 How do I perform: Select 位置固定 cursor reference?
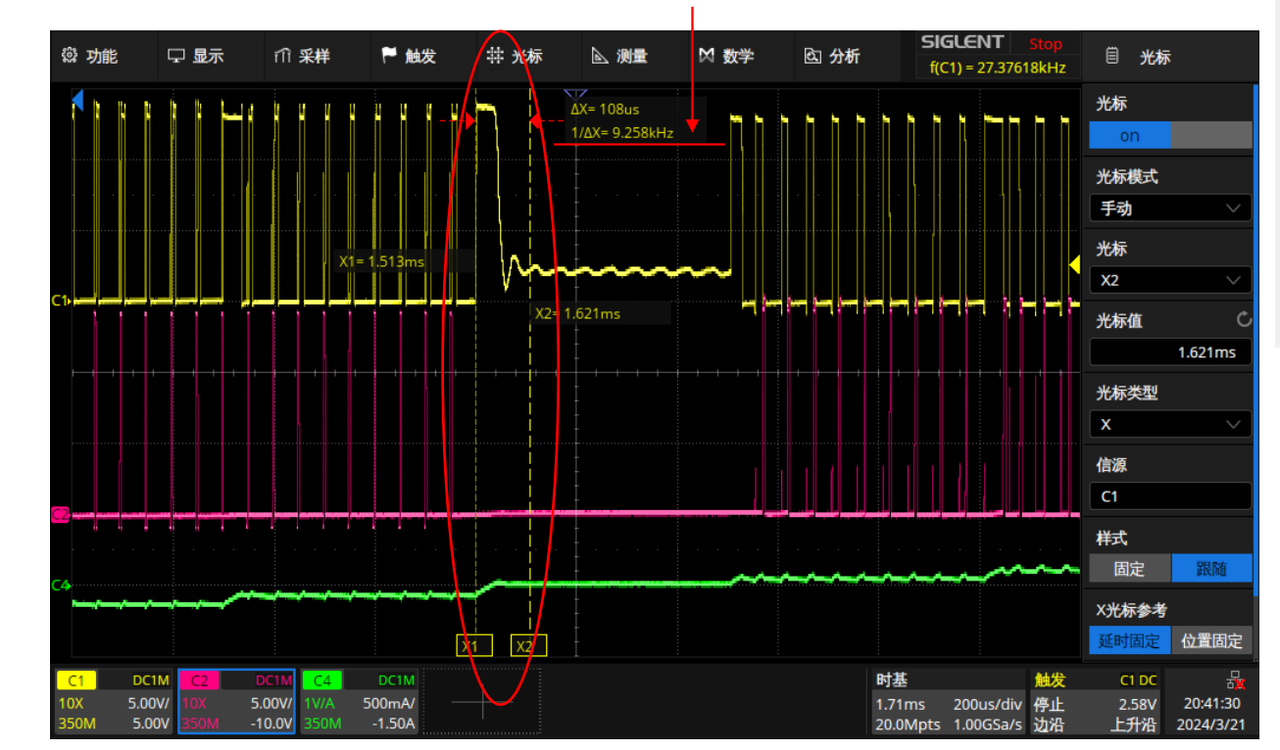click(x=1211, y=641)
